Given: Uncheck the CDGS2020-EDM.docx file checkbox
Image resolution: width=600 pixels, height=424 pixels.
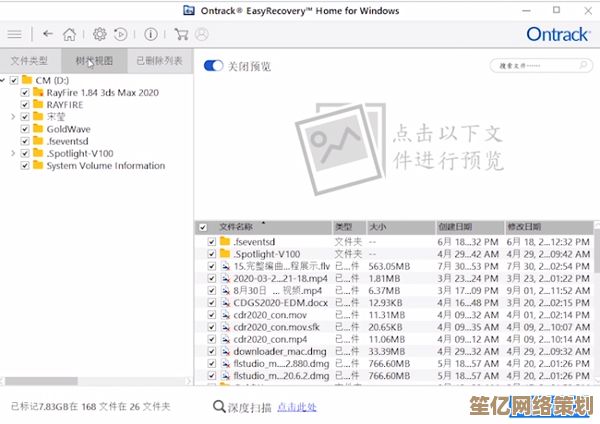Looking at the screenshot, I should pyautogui.click(x=211, y=302).
